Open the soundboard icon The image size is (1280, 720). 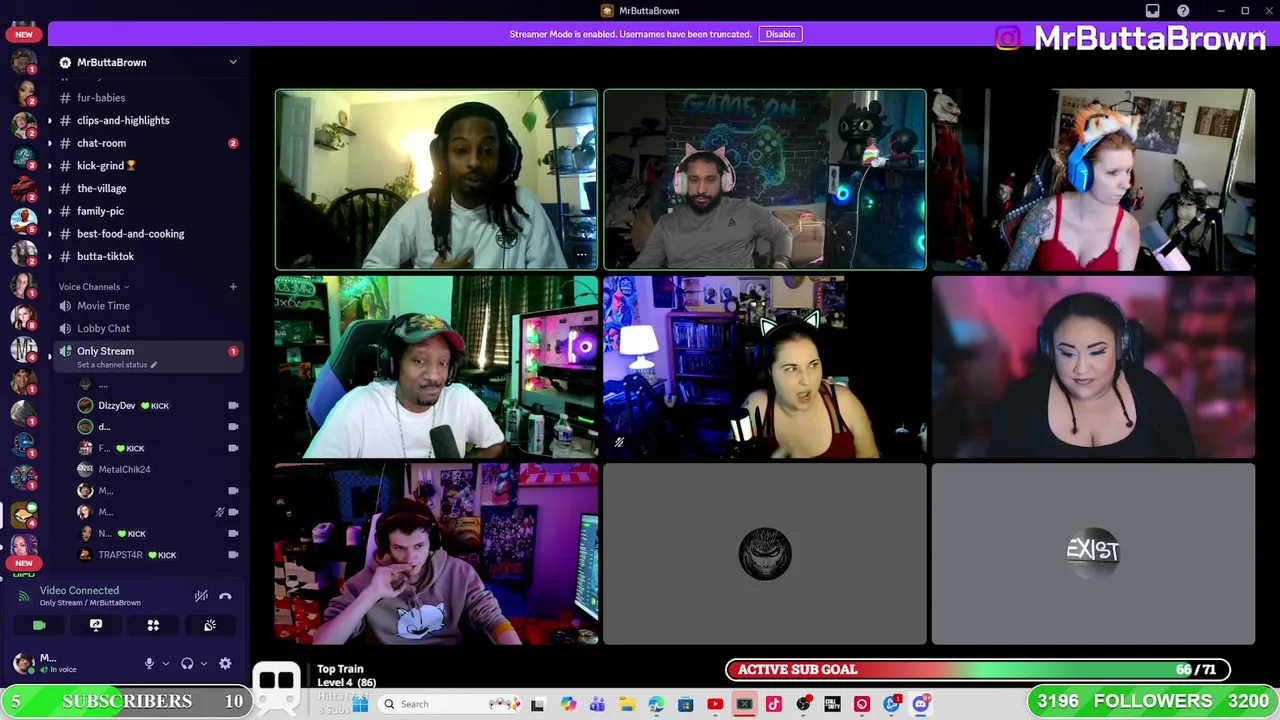[x=210, y=625]
